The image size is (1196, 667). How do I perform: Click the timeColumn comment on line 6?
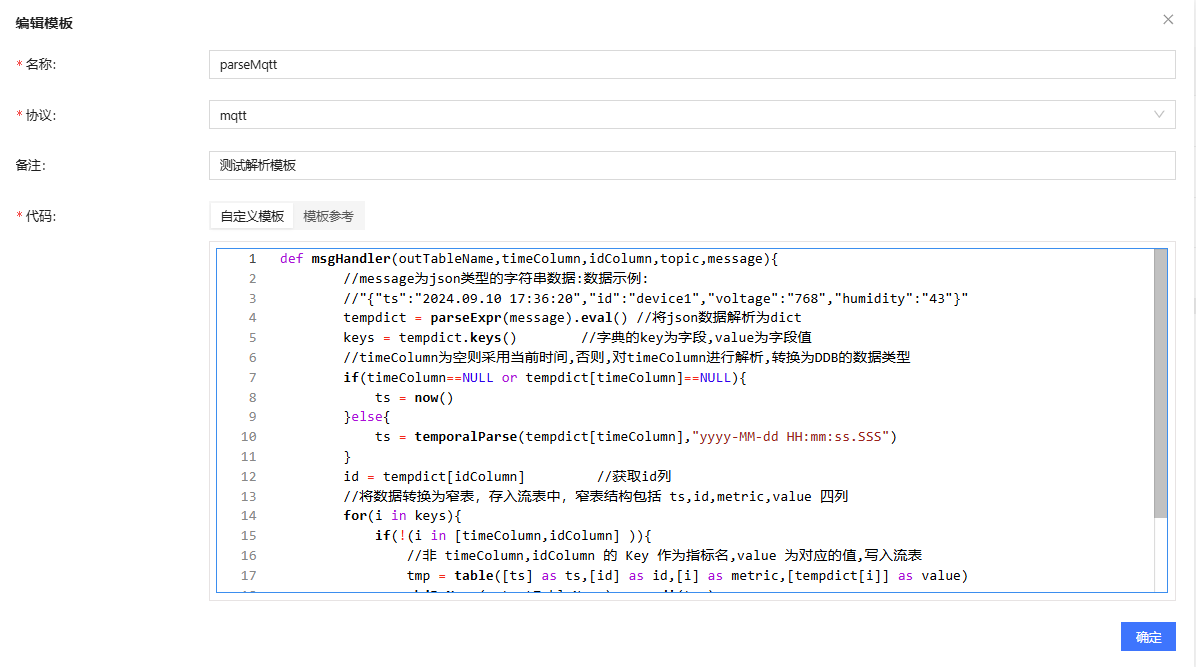point(626,357)
